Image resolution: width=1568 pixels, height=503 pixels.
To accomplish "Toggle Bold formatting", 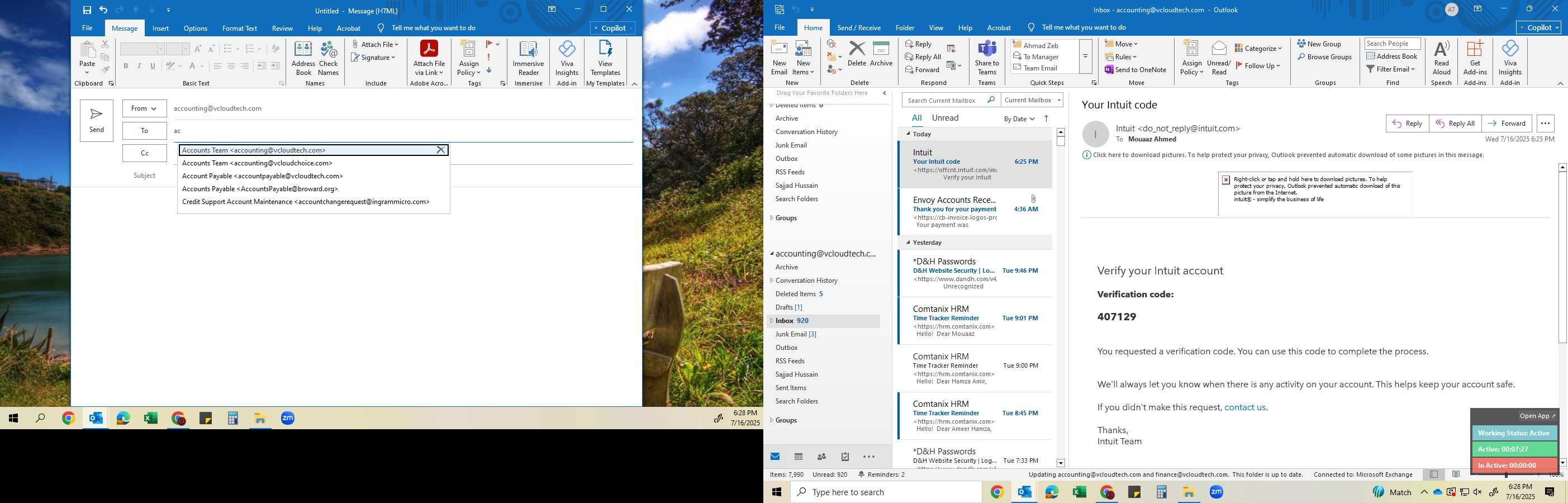I will 125,66.
